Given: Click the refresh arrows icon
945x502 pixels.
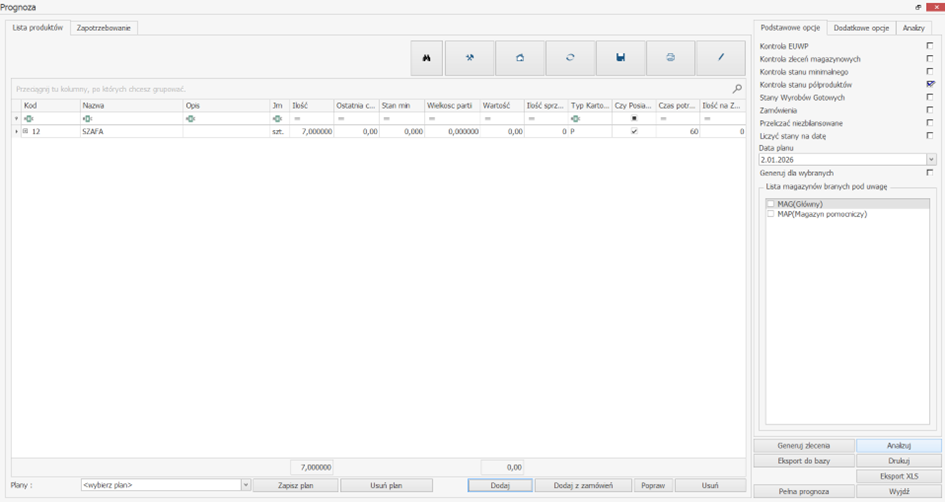Looking at the screenshot, I should (x=570, y=58).
